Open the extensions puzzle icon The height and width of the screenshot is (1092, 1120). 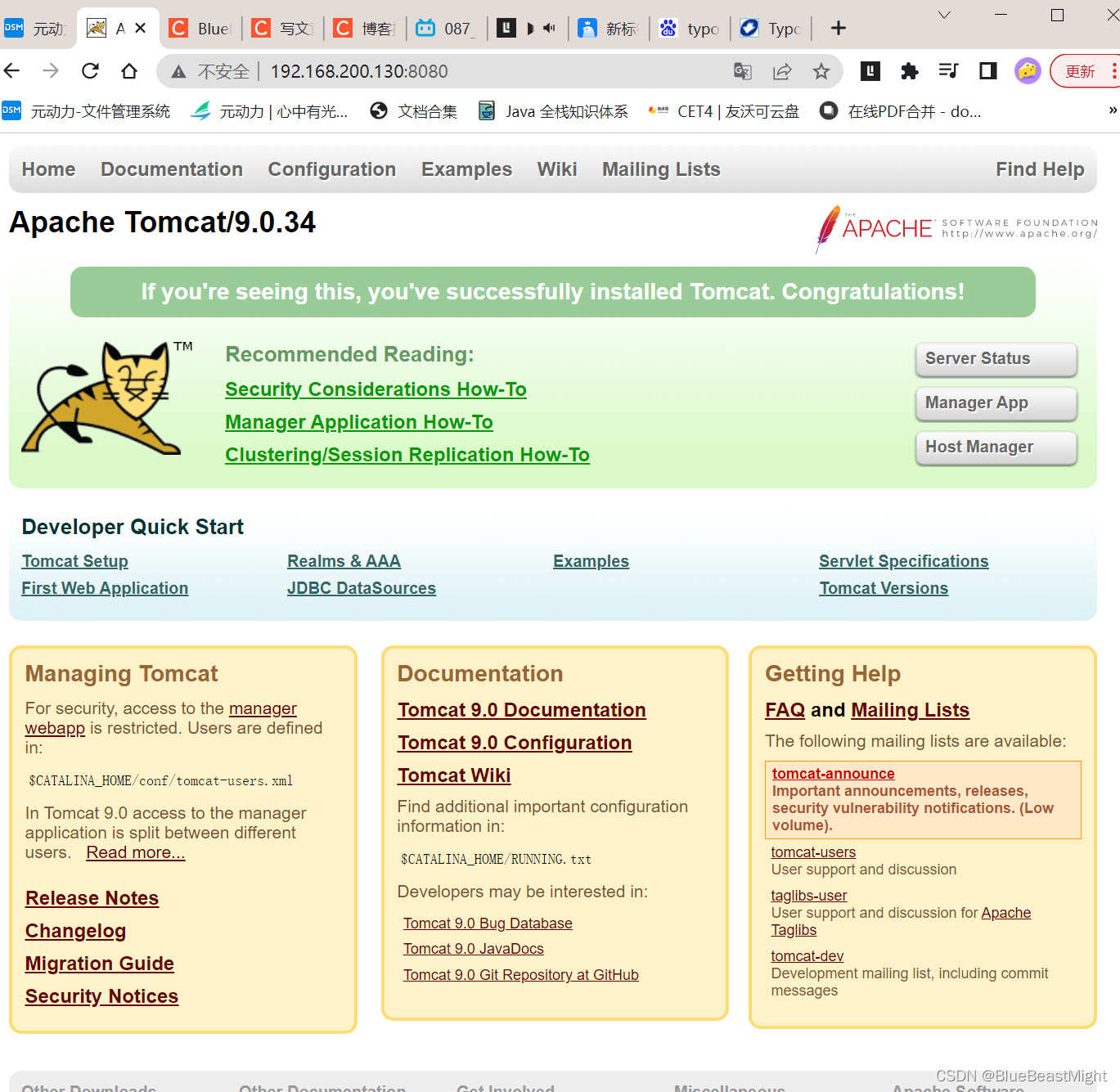tap(910, 71)
